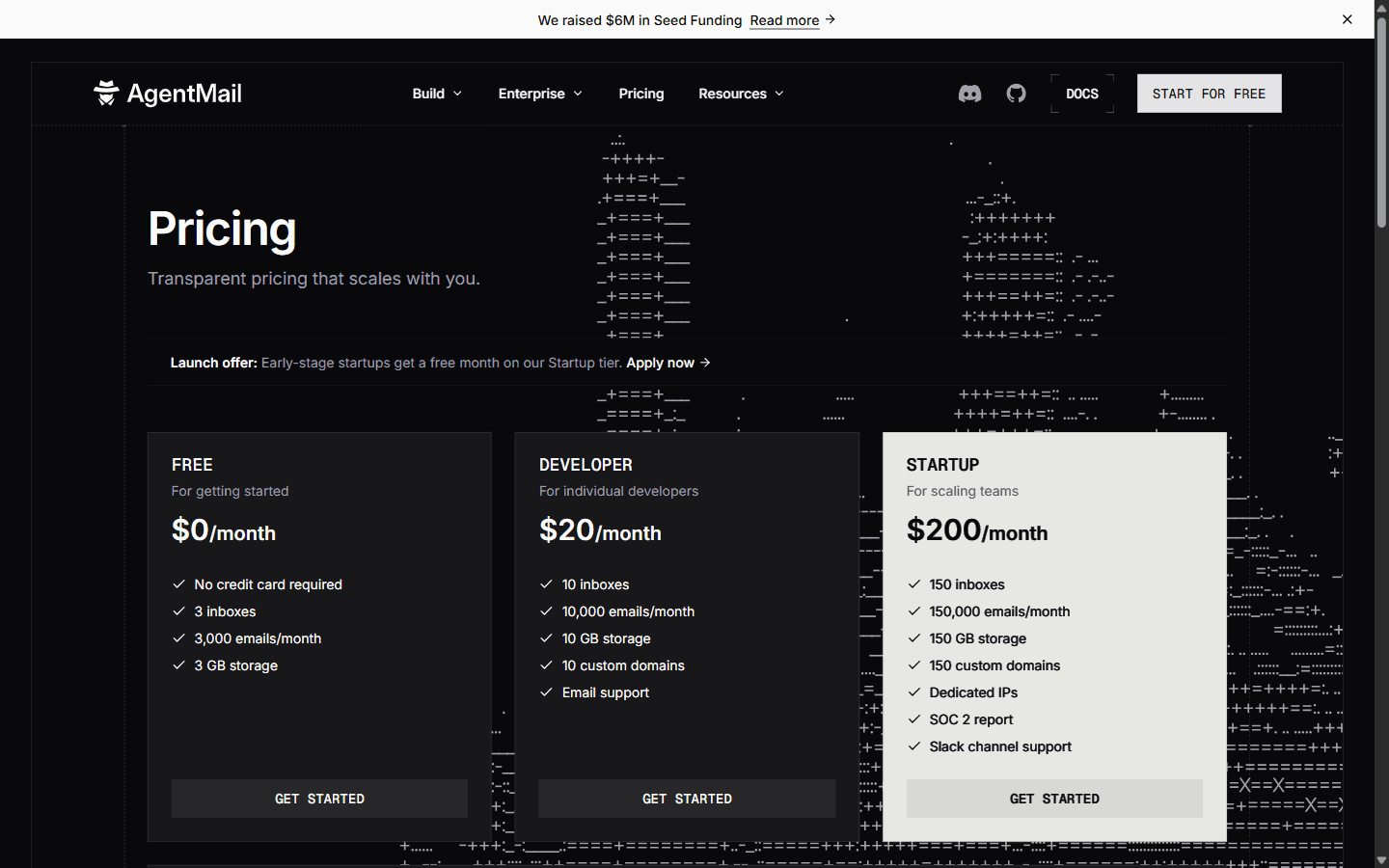Click the checkmark beside 3 inboxes
Viewport: 1389px width, 868px height.
click(178, 611)
